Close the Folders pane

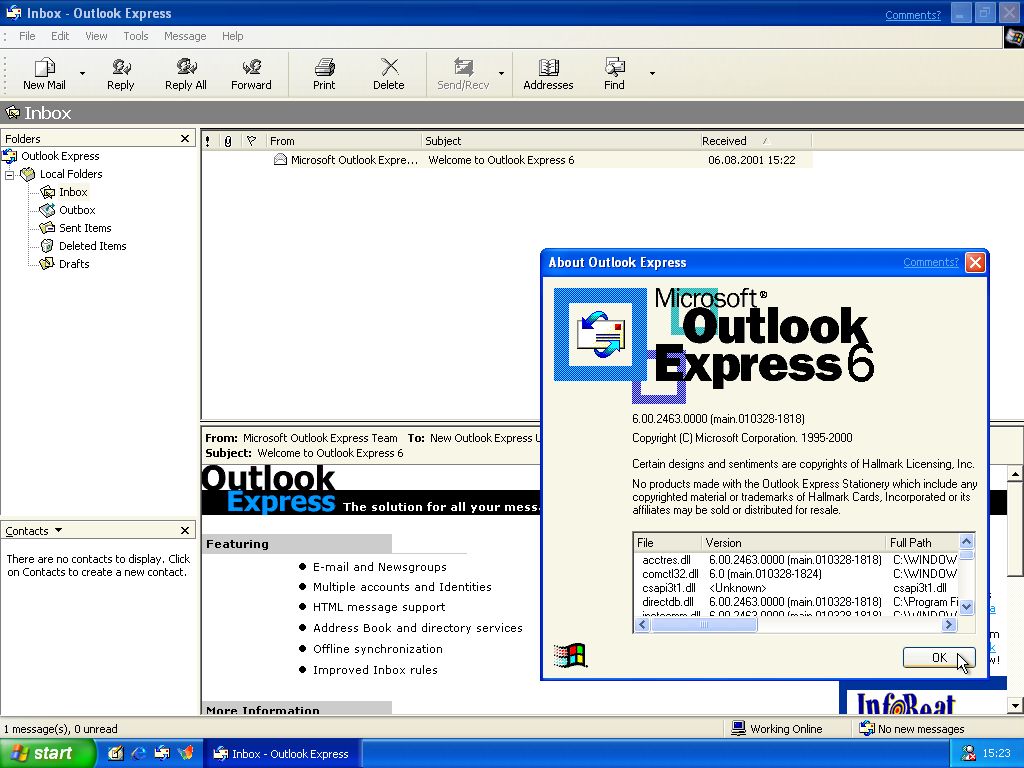click(185, 139)
